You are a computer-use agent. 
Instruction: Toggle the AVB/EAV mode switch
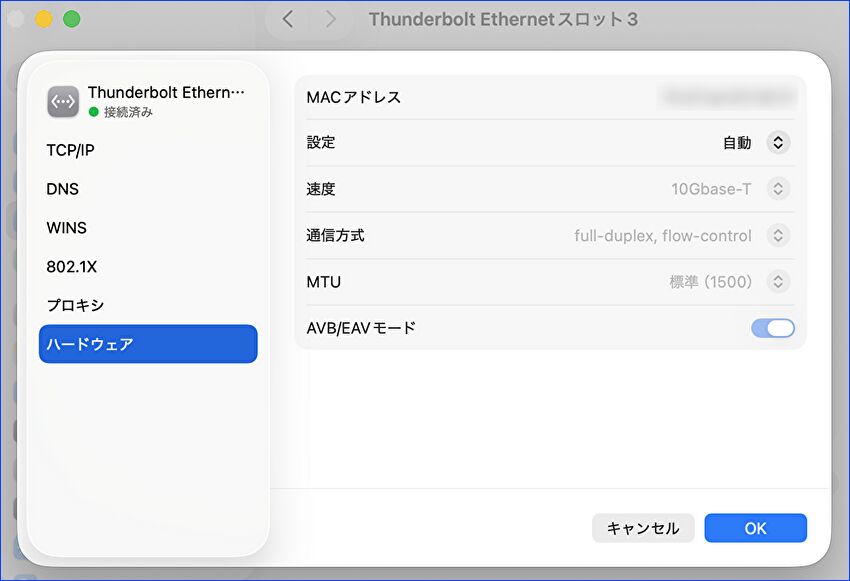(772, 328)
